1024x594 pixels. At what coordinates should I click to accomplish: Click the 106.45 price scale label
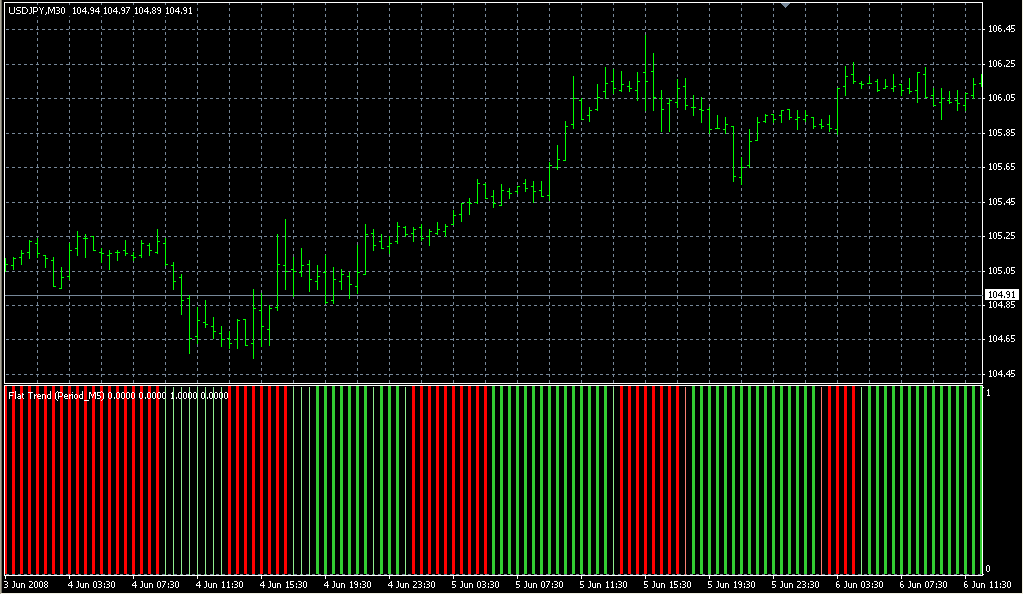click(x=1001, y=29)
